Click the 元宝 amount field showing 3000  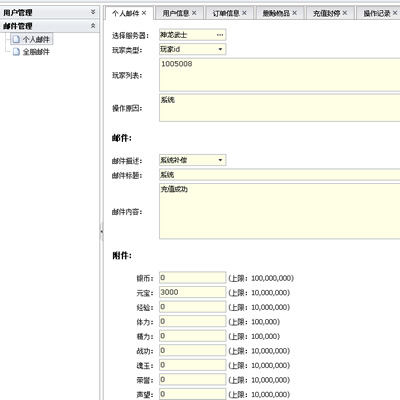[x=193, y=292]
